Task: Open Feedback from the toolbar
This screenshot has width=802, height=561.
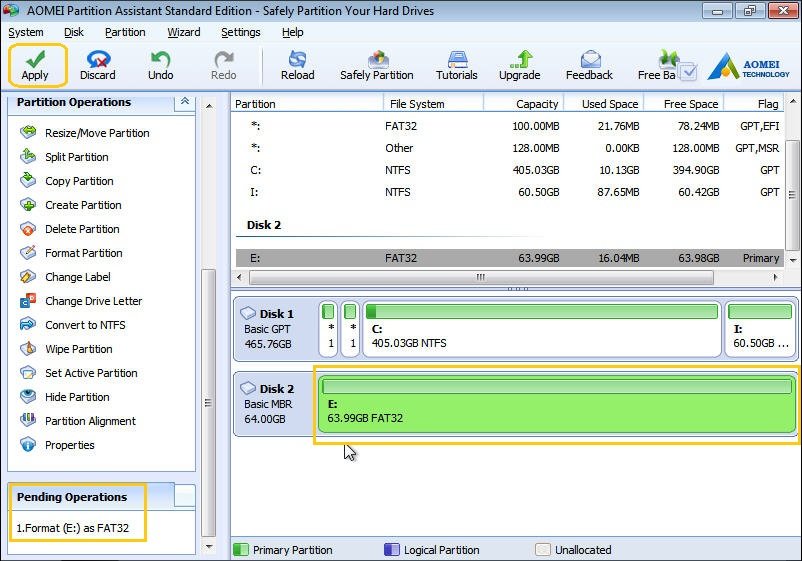Action: click(589, 65)
